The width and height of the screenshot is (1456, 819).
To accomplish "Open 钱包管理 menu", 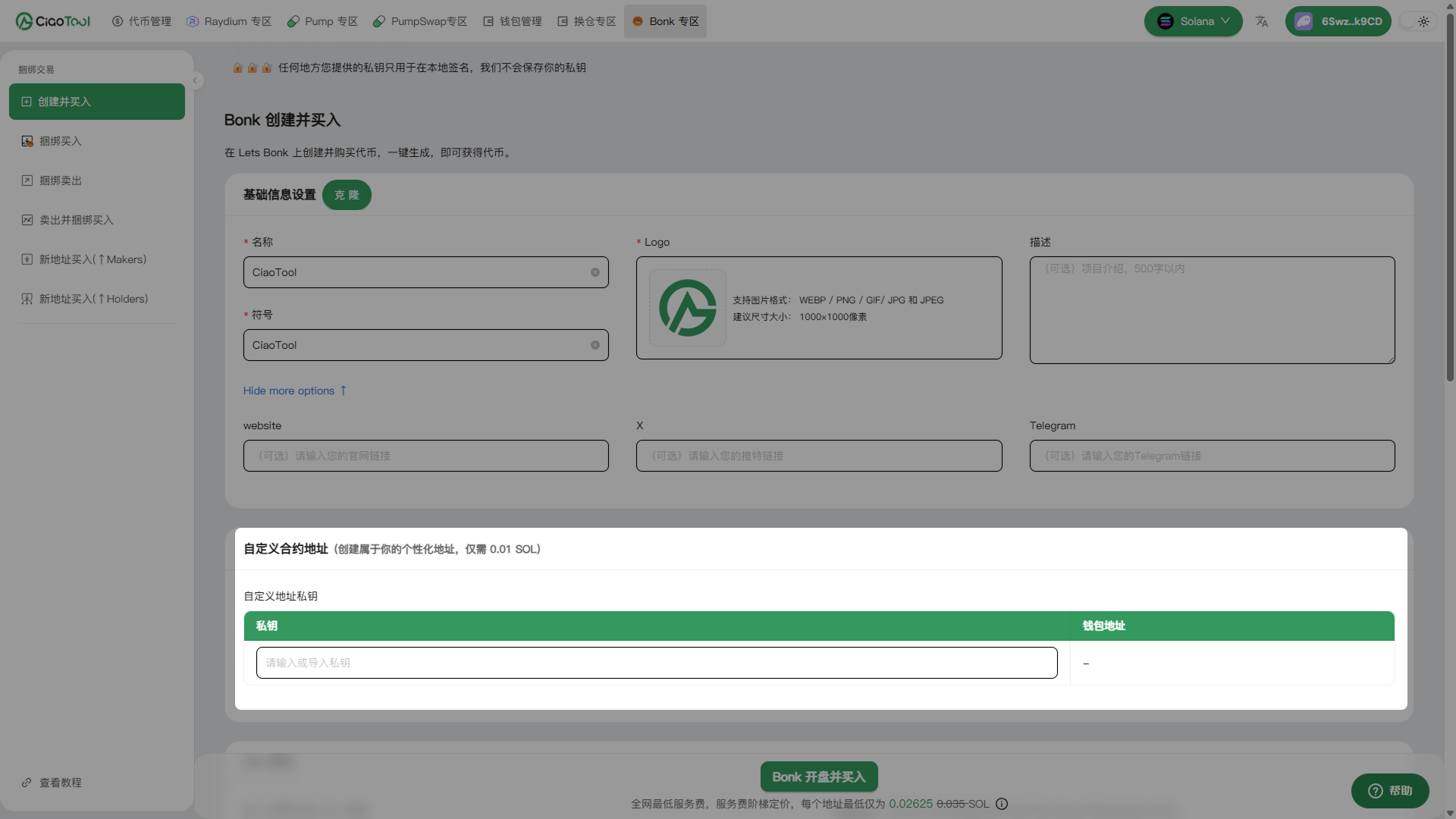I will coord(513,21).
